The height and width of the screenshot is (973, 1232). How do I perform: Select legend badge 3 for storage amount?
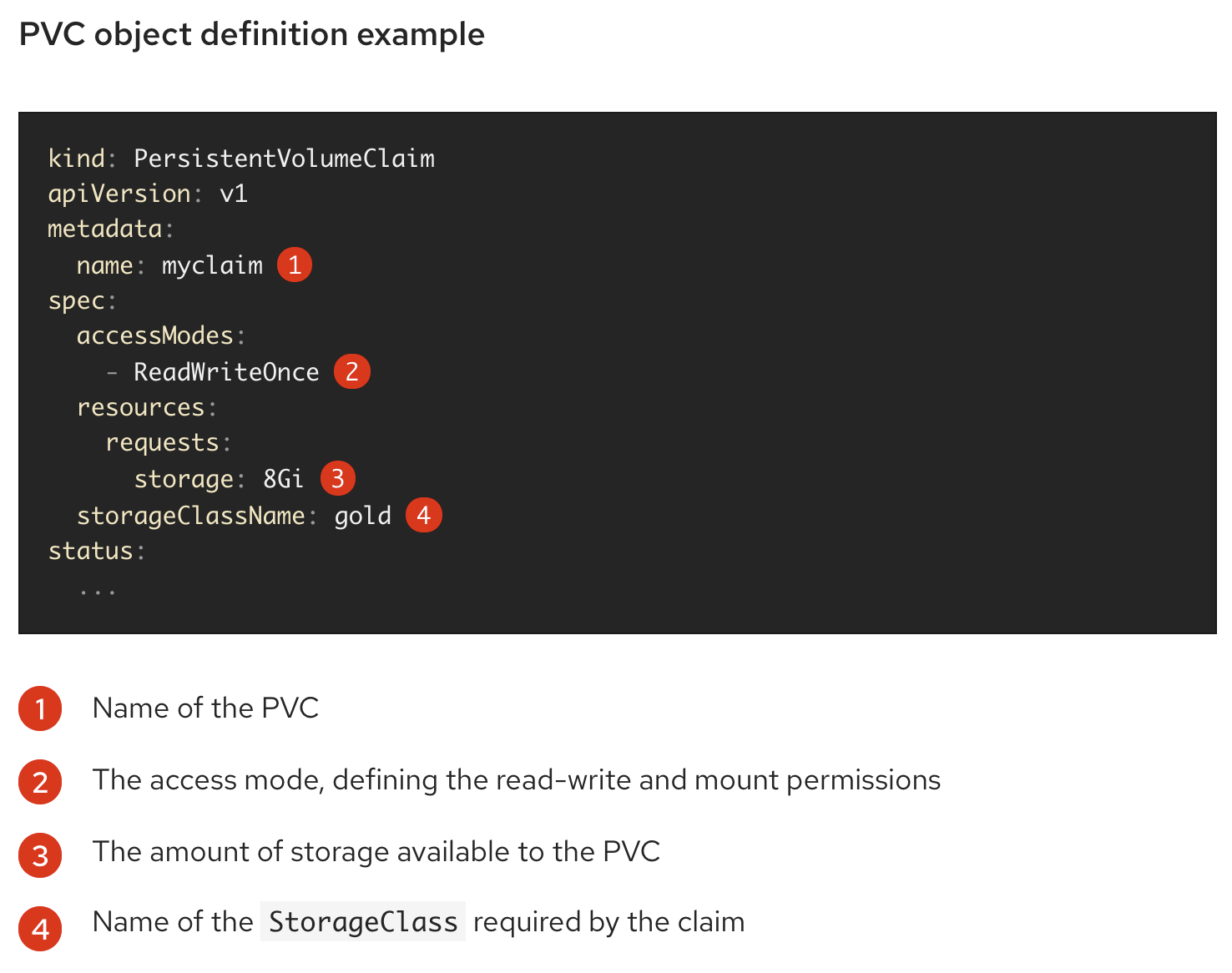[x=40, y=855]
